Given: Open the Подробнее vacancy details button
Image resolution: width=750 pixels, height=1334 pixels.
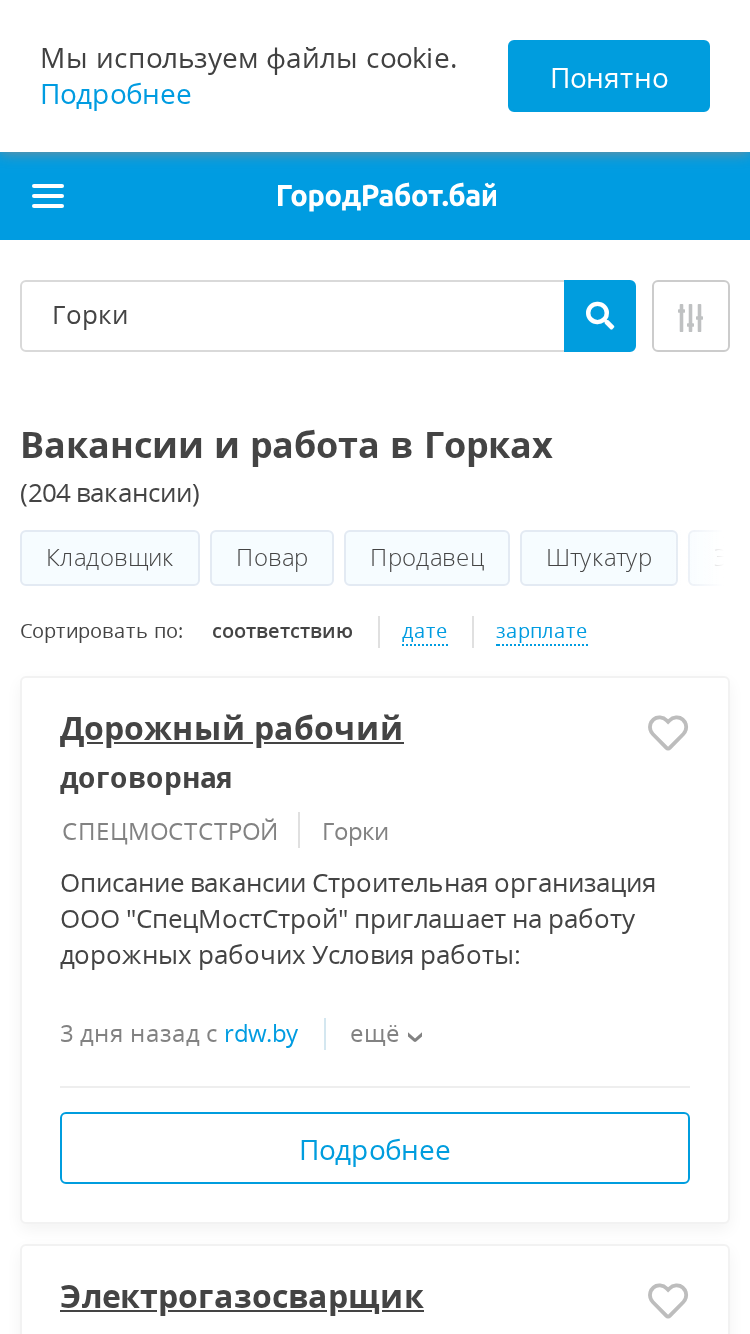Looking at the screenshot, I should click(375, 1148).
